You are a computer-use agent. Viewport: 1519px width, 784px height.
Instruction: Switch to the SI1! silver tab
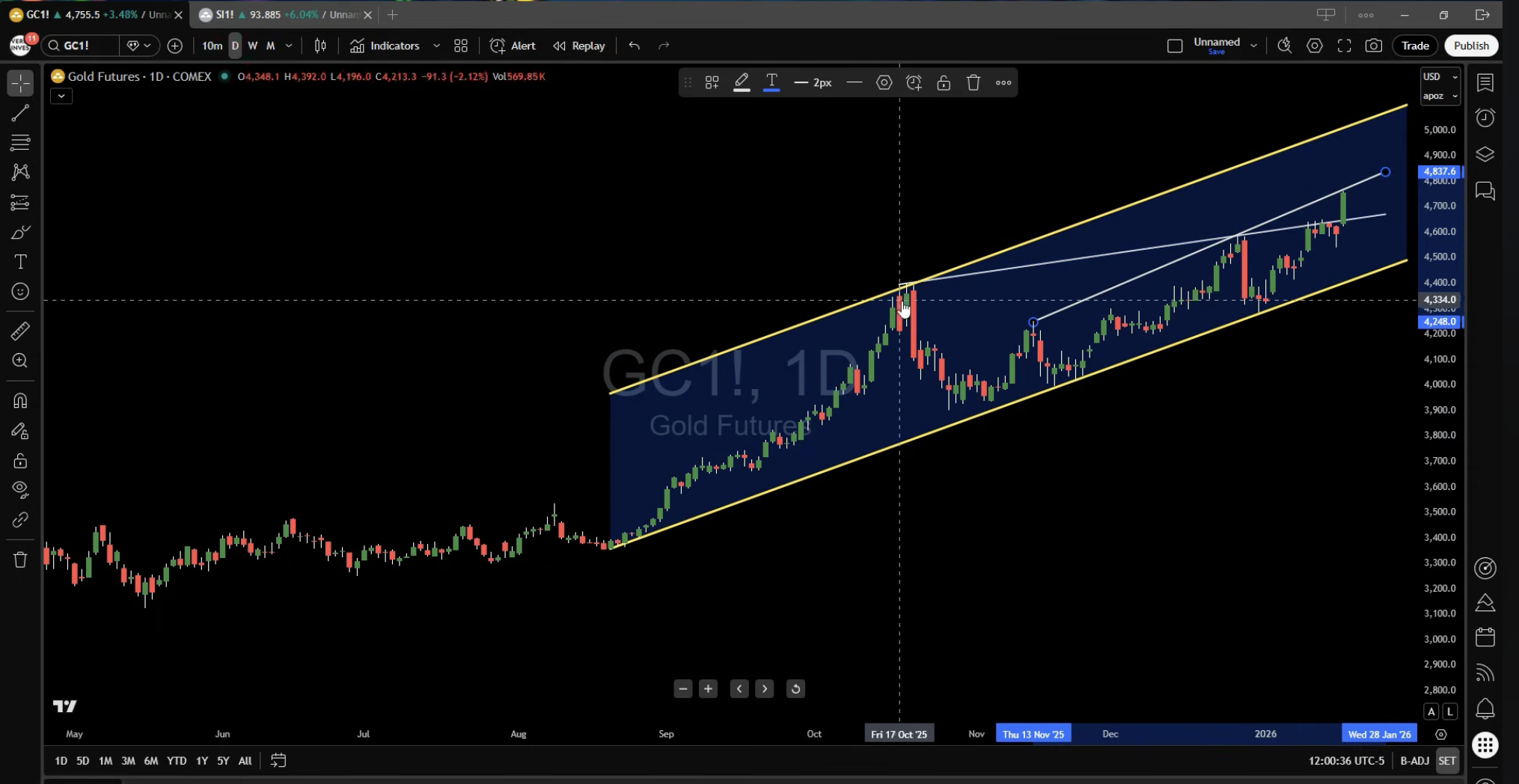[x=283, y=14]
